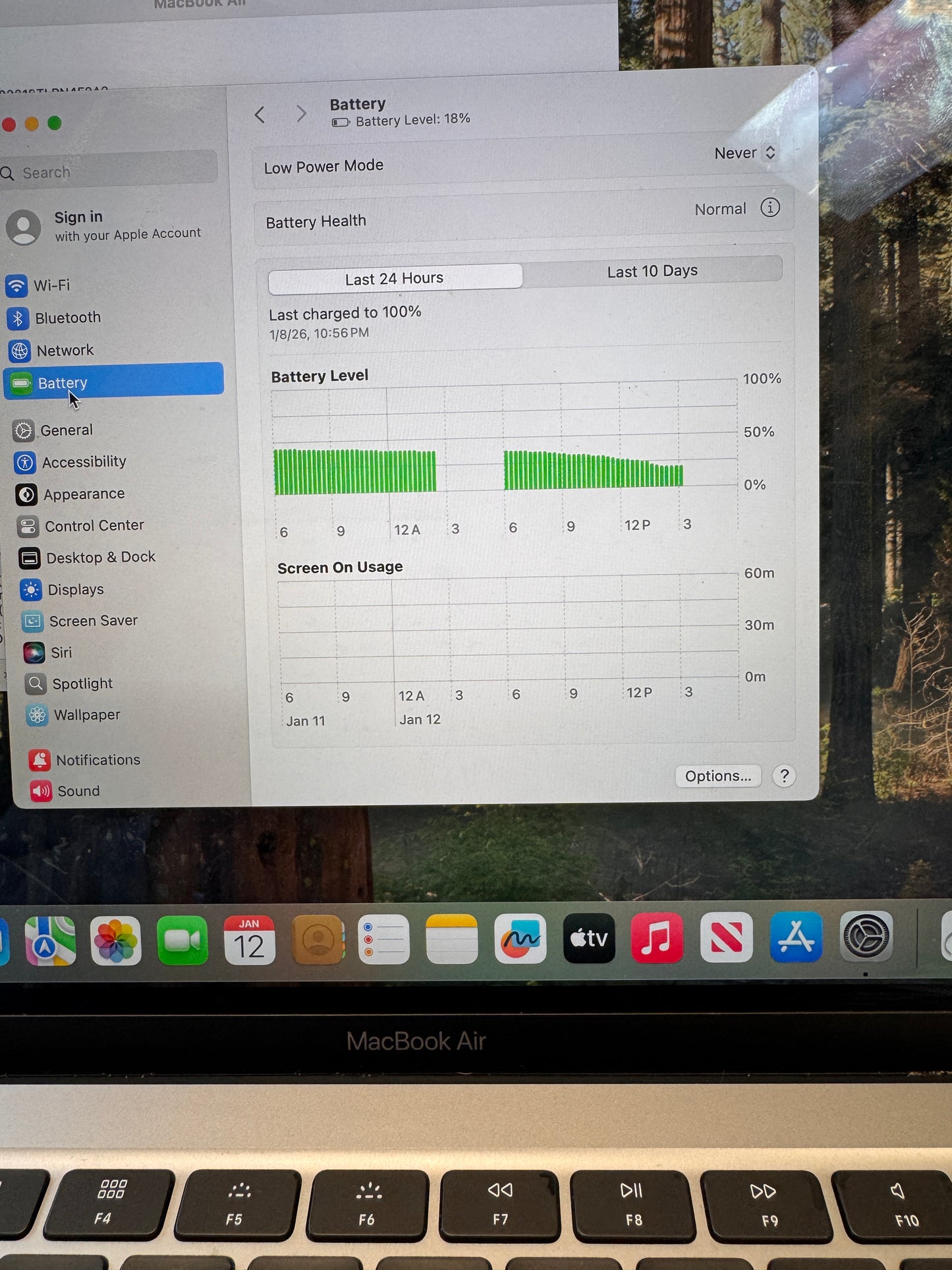This screenshot has width=952, height=1270.
Task: Select the Wi-Fi label in sidebar
Action: click(51, 285)
